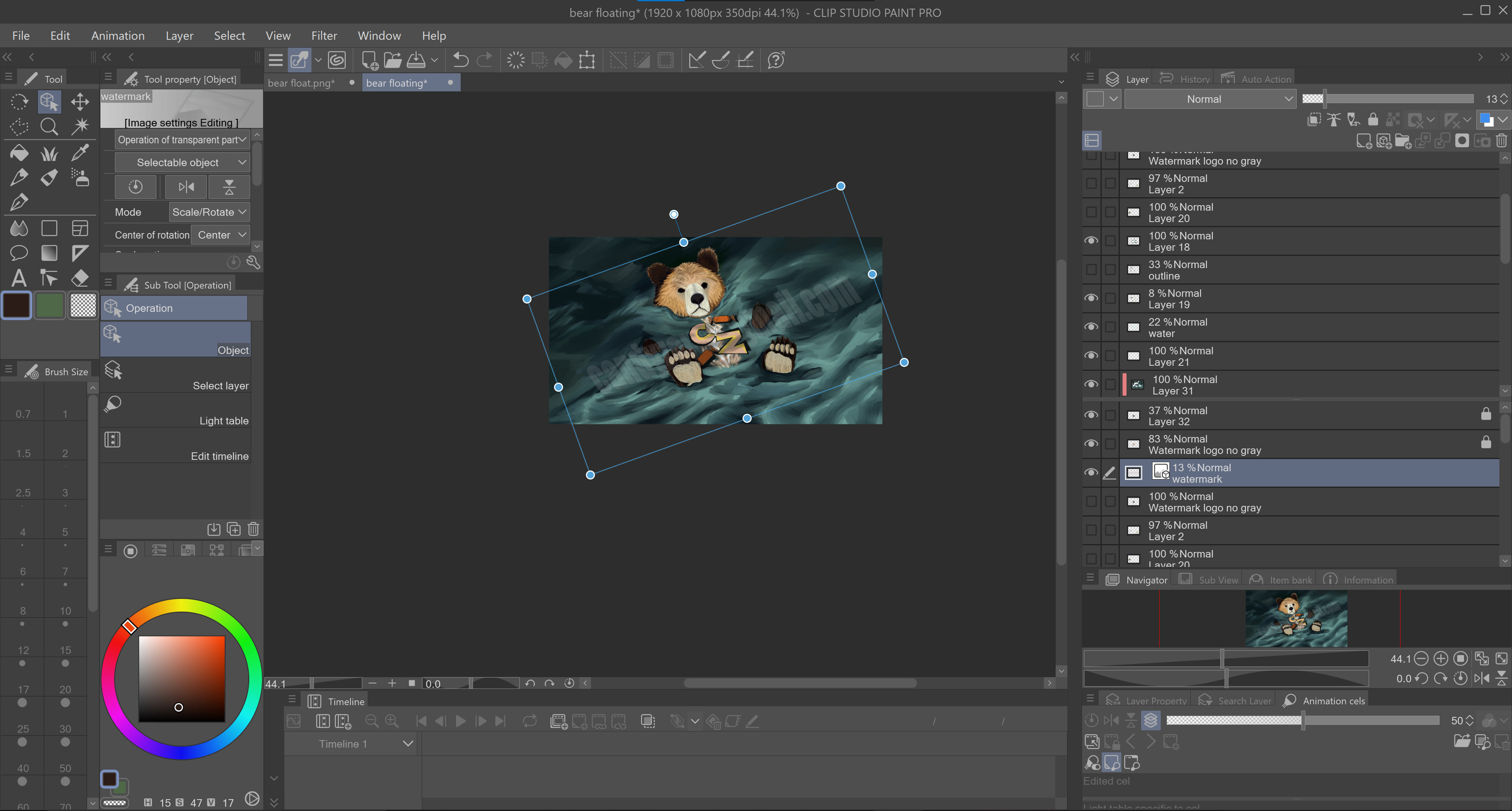Select the Move layer tool
The height and width of the screenshot is (811, 1512).
(80, 102)
